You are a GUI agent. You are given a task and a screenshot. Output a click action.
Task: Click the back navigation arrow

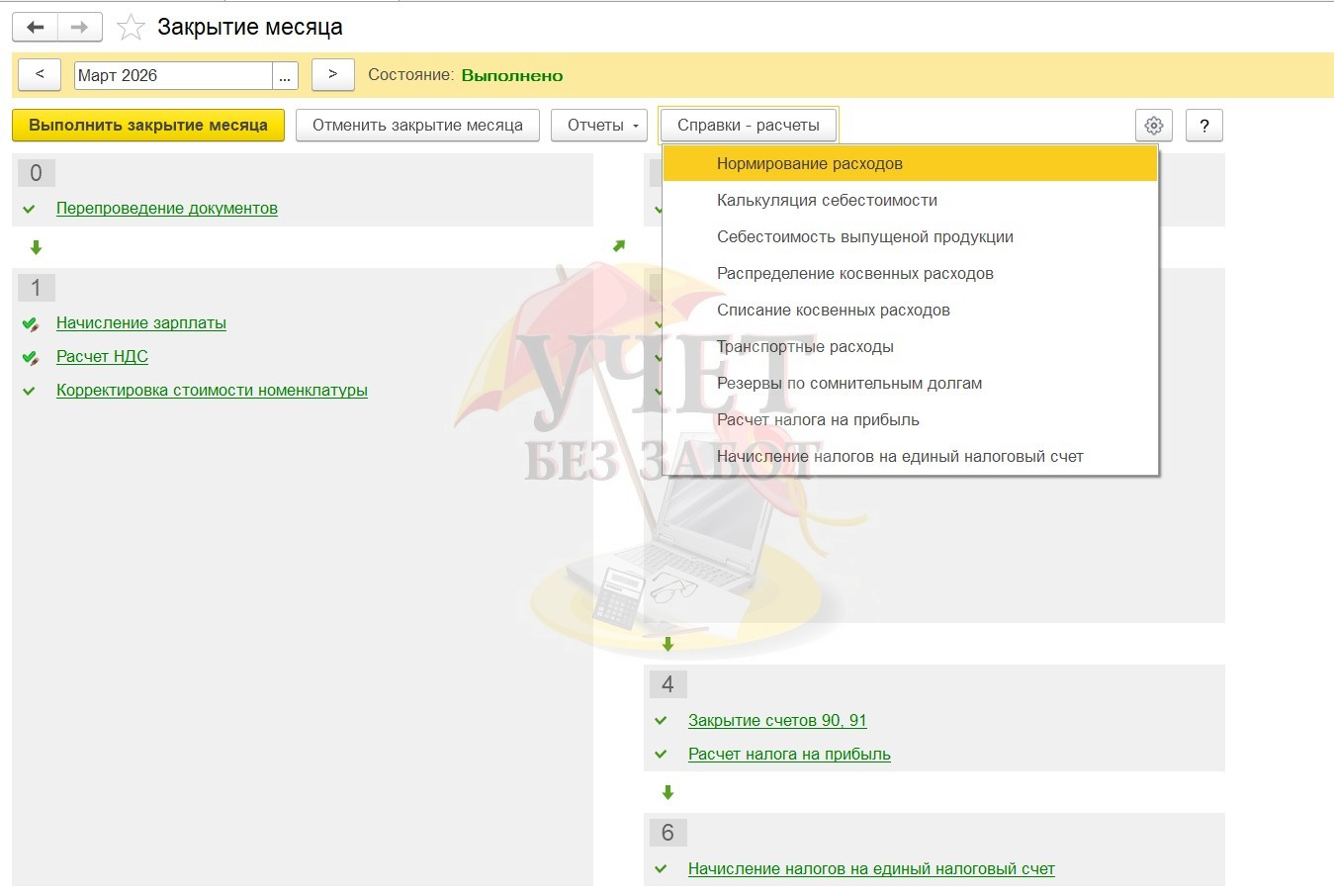pos(36,27)
